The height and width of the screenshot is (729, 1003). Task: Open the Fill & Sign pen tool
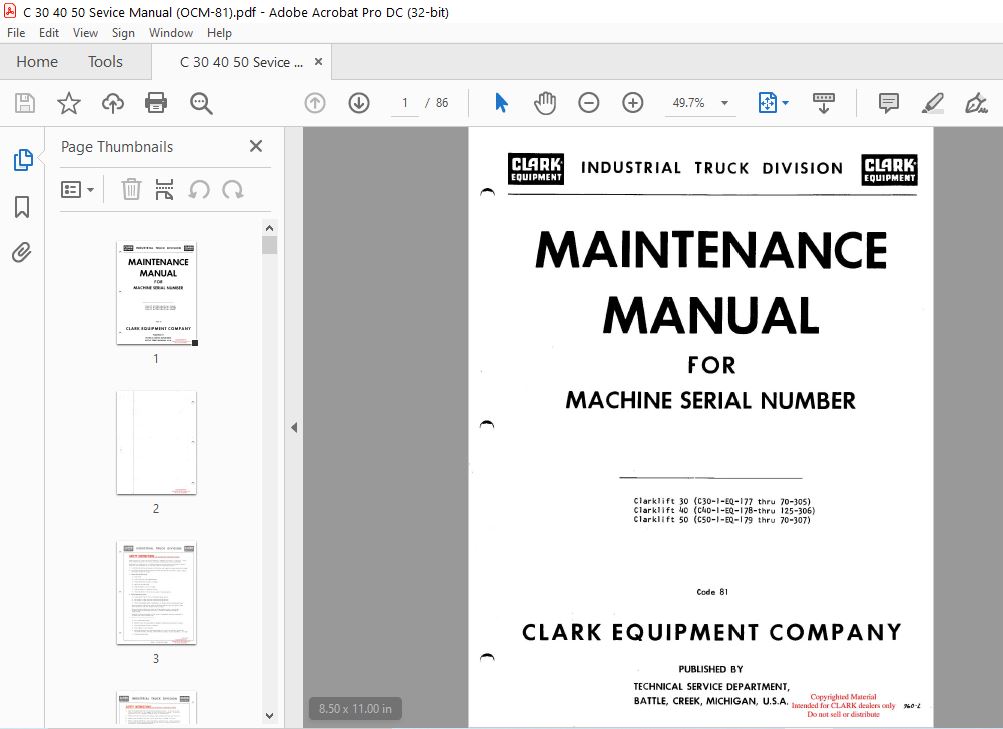[976, 103]
